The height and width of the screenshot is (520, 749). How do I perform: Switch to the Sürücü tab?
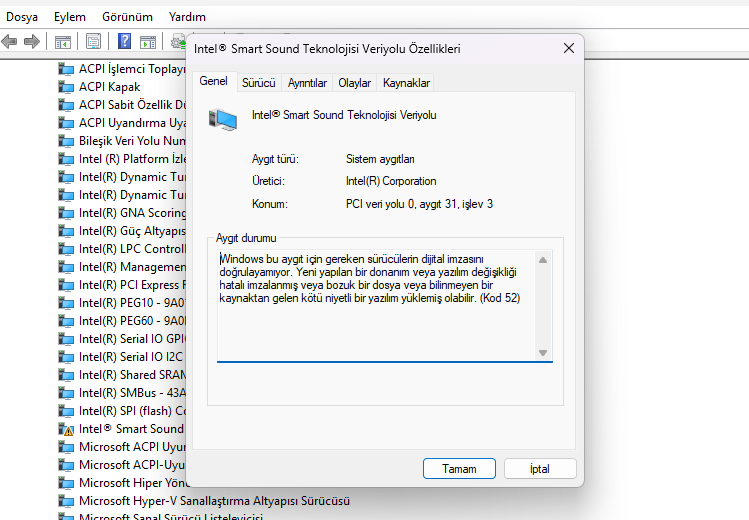coord(258,83)
